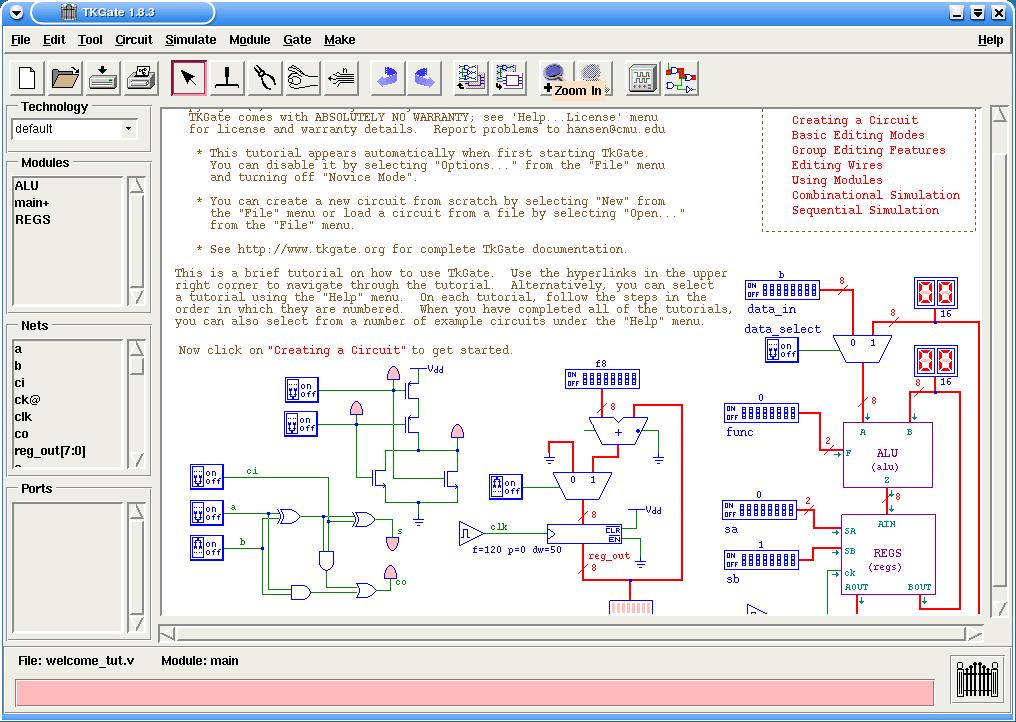Viewport: 1016px width, 722px height.
Task: Follow the Creating a Circuit tutorial link
Action: coord(855,120)
